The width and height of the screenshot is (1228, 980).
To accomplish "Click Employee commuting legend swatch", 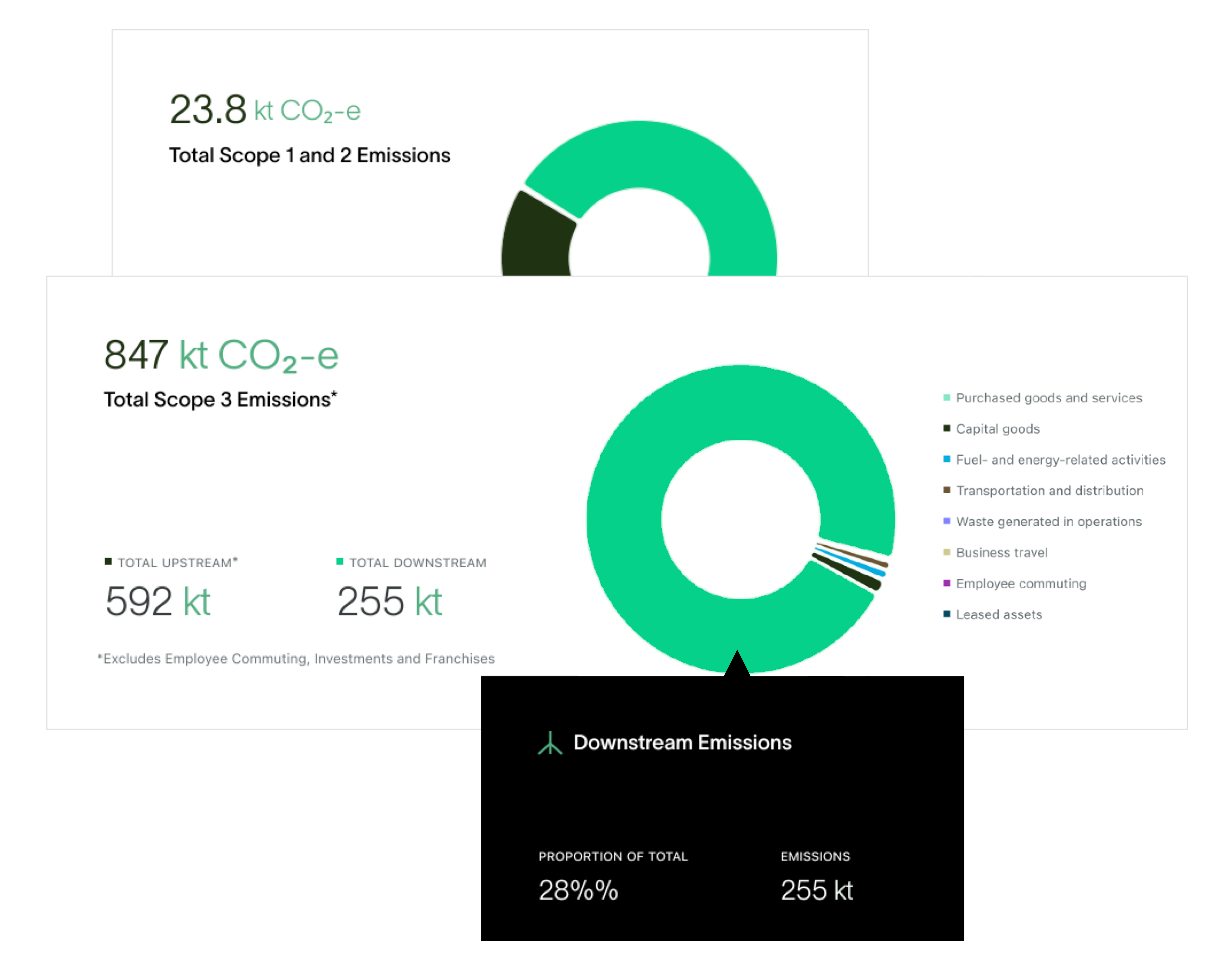I will (x=947, y=583).
